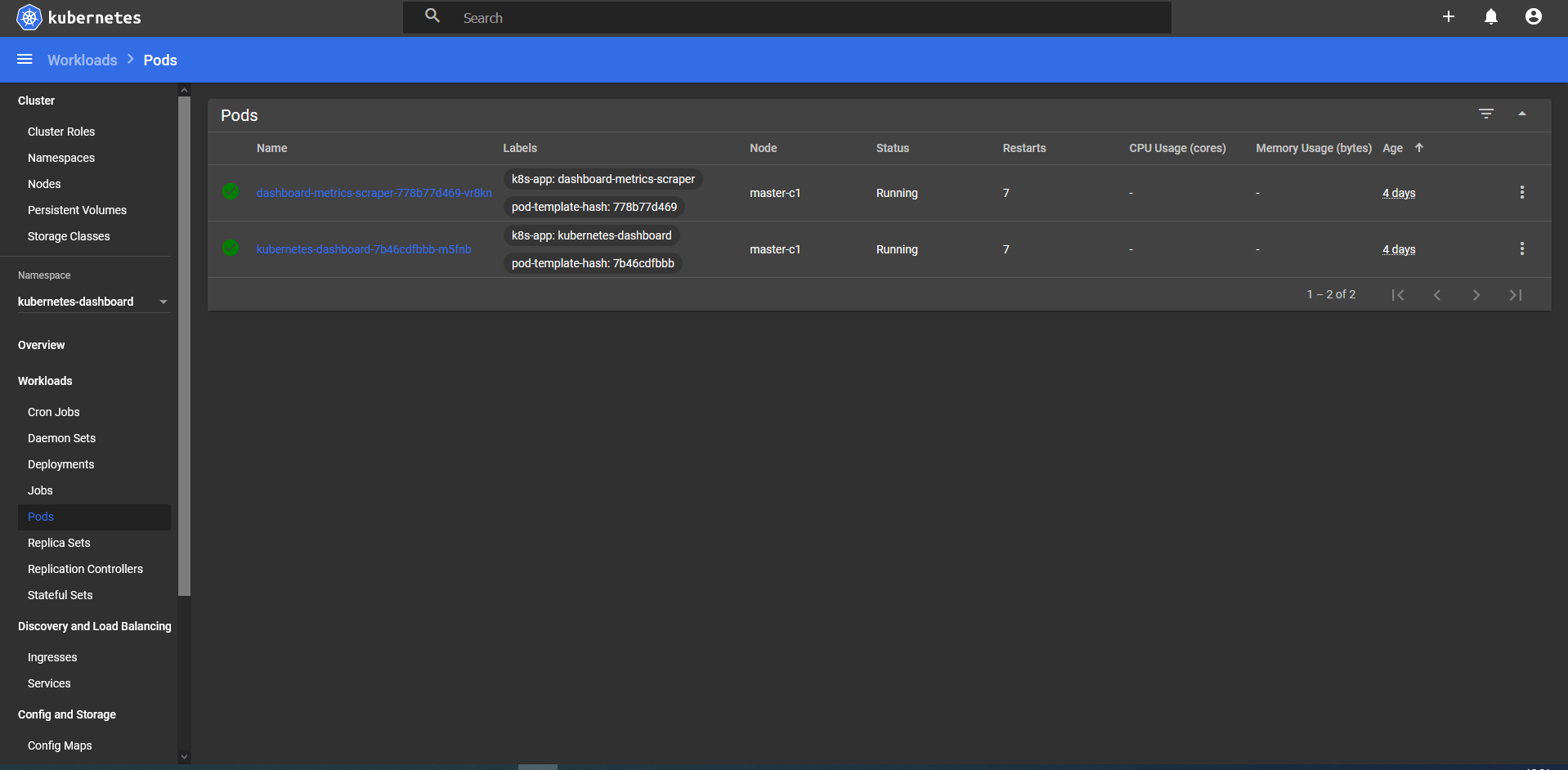The height and width of the screenshot is (770, 1568).
Task: Sort pods by Age column header
Action: pyautogui.click(x=1392, y=148)
